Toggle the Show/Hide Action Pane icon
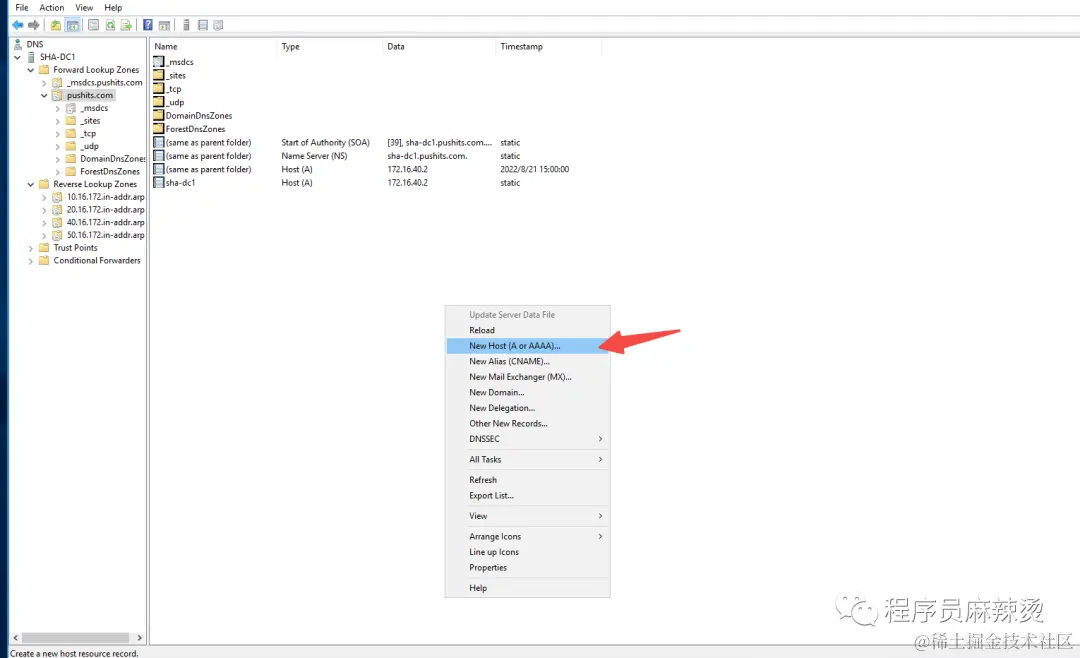The image size is (1080, 658). 164,25
